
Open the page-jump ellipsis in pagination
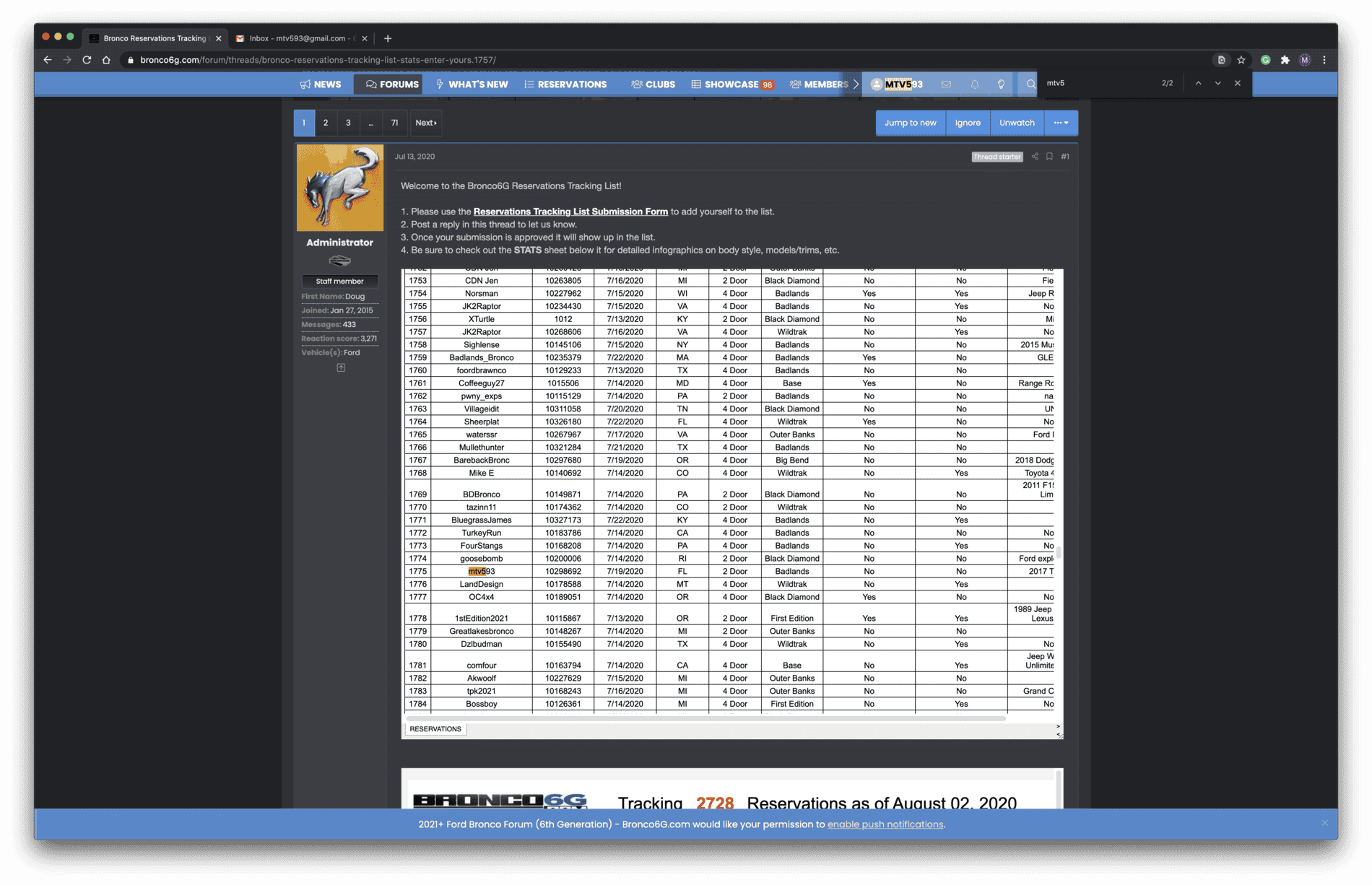point(371,123)
